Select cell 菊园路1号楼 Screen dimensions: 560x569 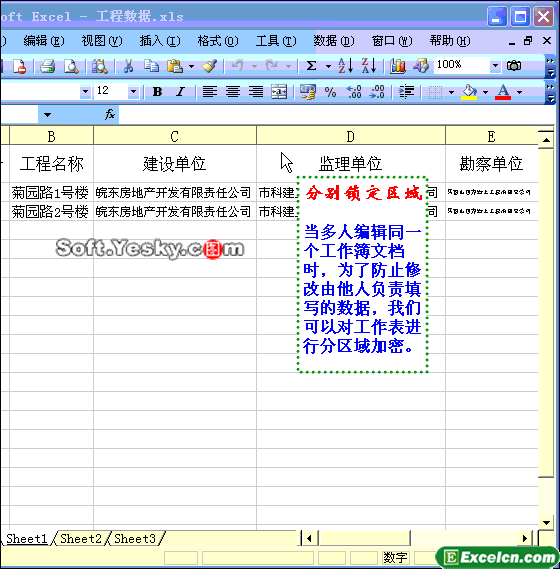52,192
